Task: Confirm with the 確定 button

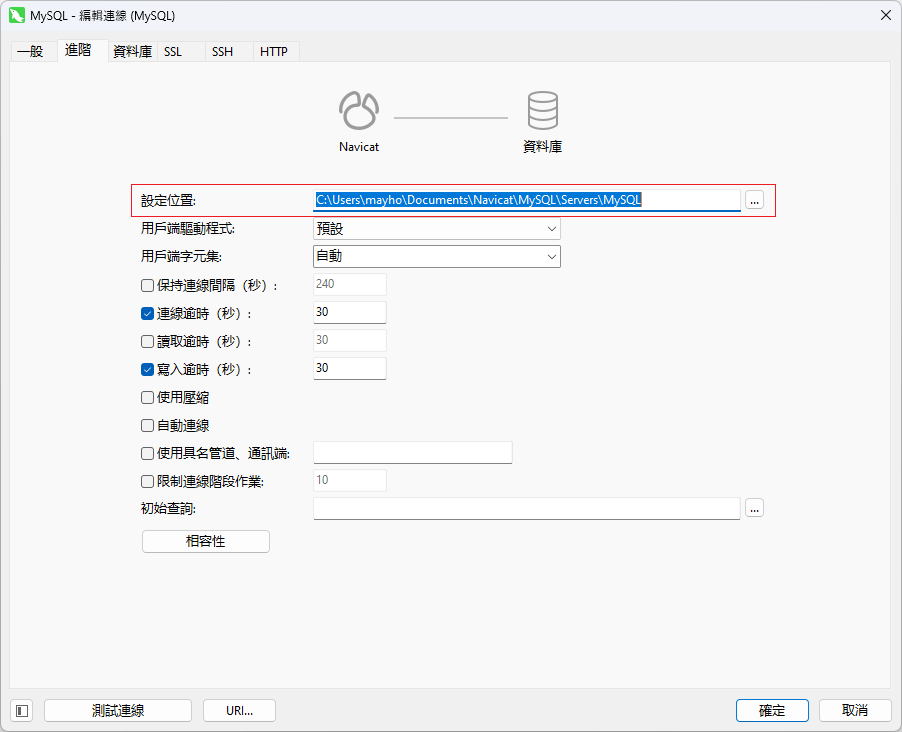Action: tap(772, 711)
